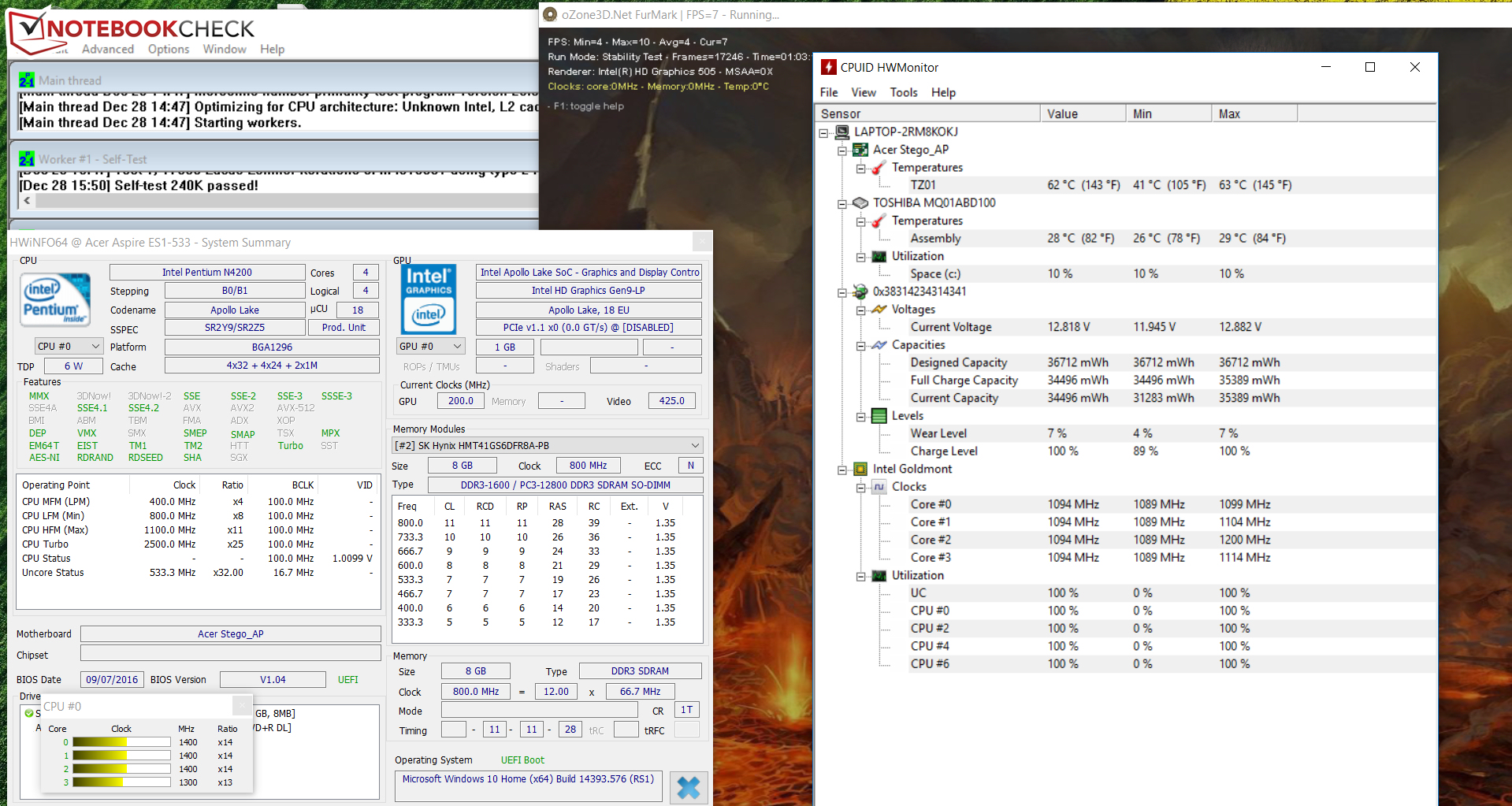
Task: Click the Intel Graphics logo
Action: (429, 299)
